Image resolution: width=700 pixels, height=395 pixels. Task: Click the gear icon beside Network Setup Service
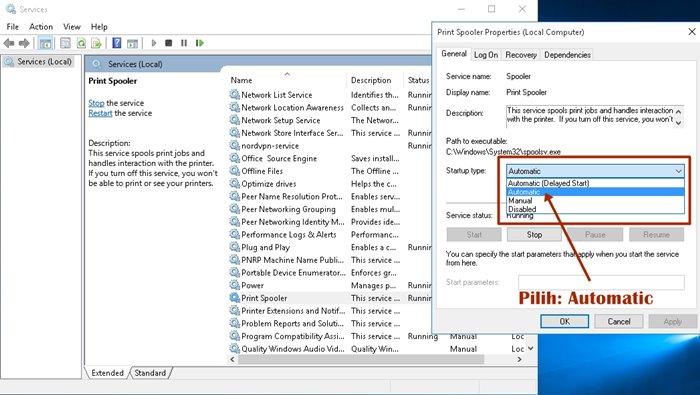(x=234, y=120)
